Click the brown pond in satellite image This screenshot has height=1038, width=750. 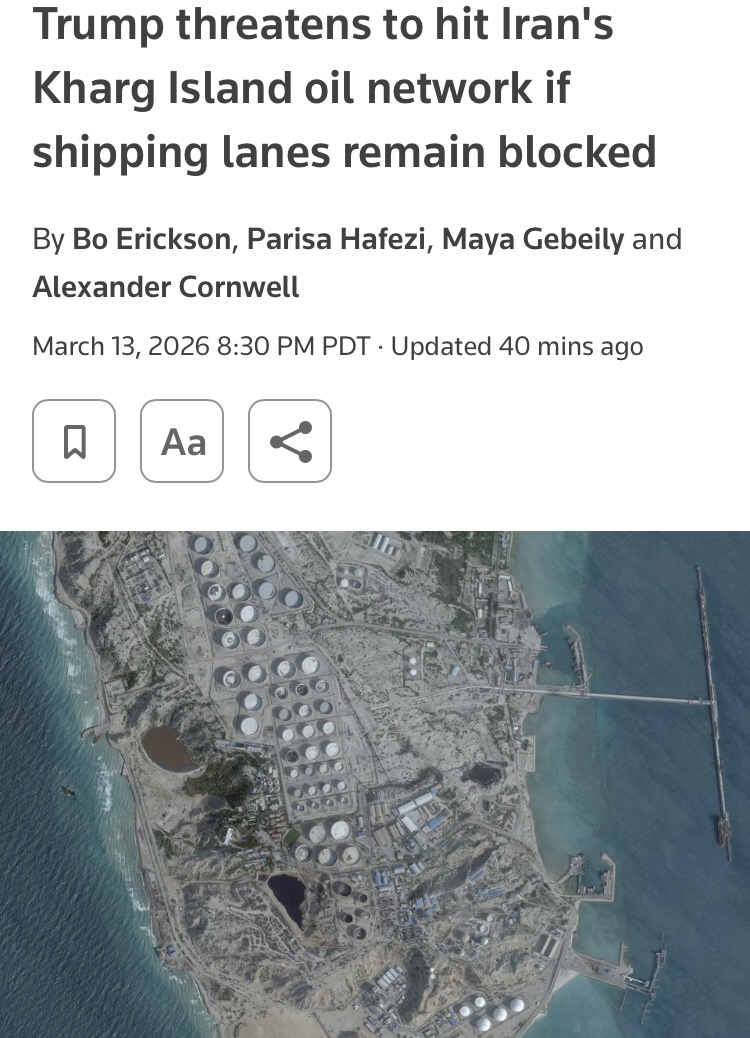click(165, 749)
